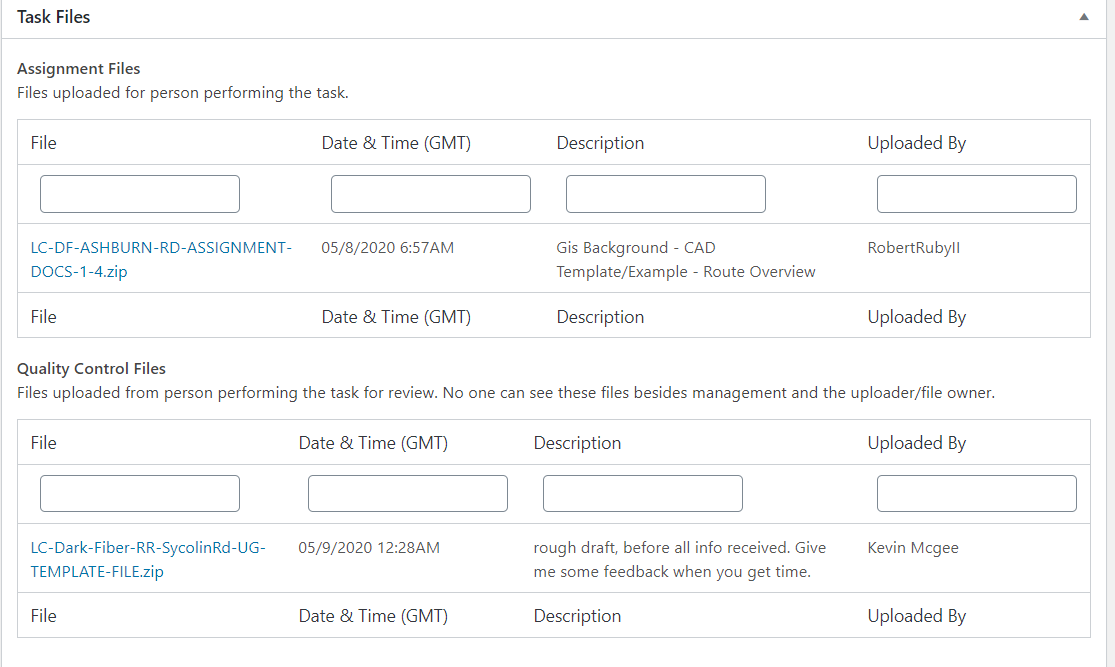Sort Quality Control Files by top Description header
Image resolution: width=1115 pixels, height=667 pixels.
[577, 443]
